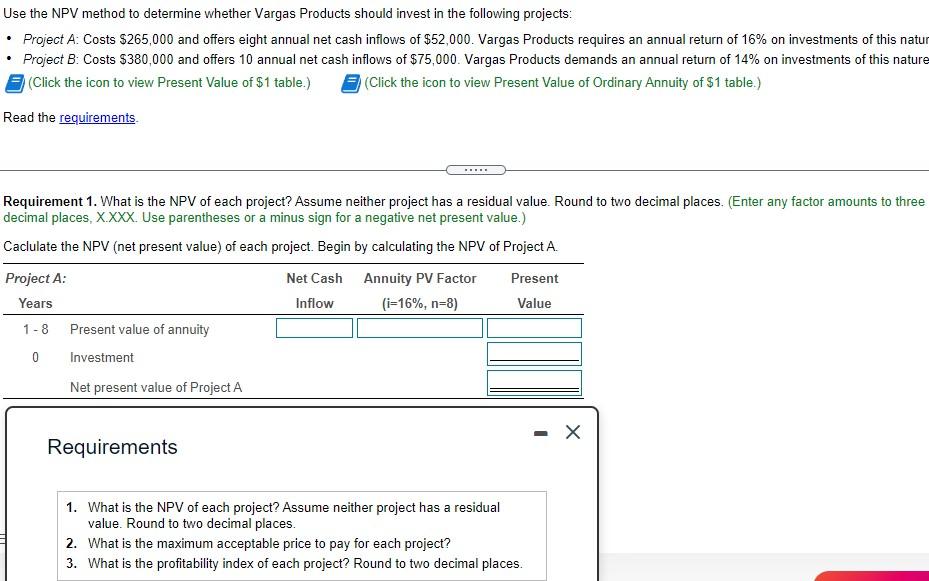Viewport: 929px width, 581px height.
Task: Click the Annuity PV Factor entry field
Action: tap(420, 327)
